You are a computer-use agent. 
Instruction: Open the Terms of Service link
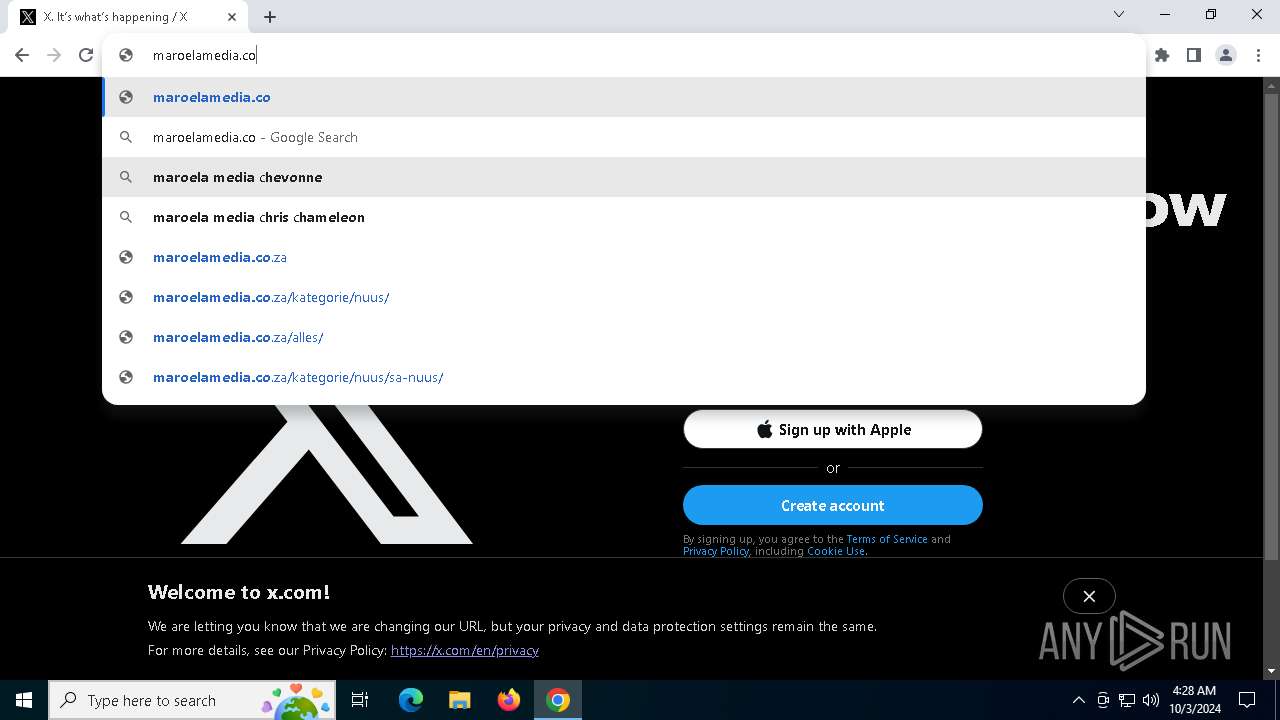tap(887, 539)
